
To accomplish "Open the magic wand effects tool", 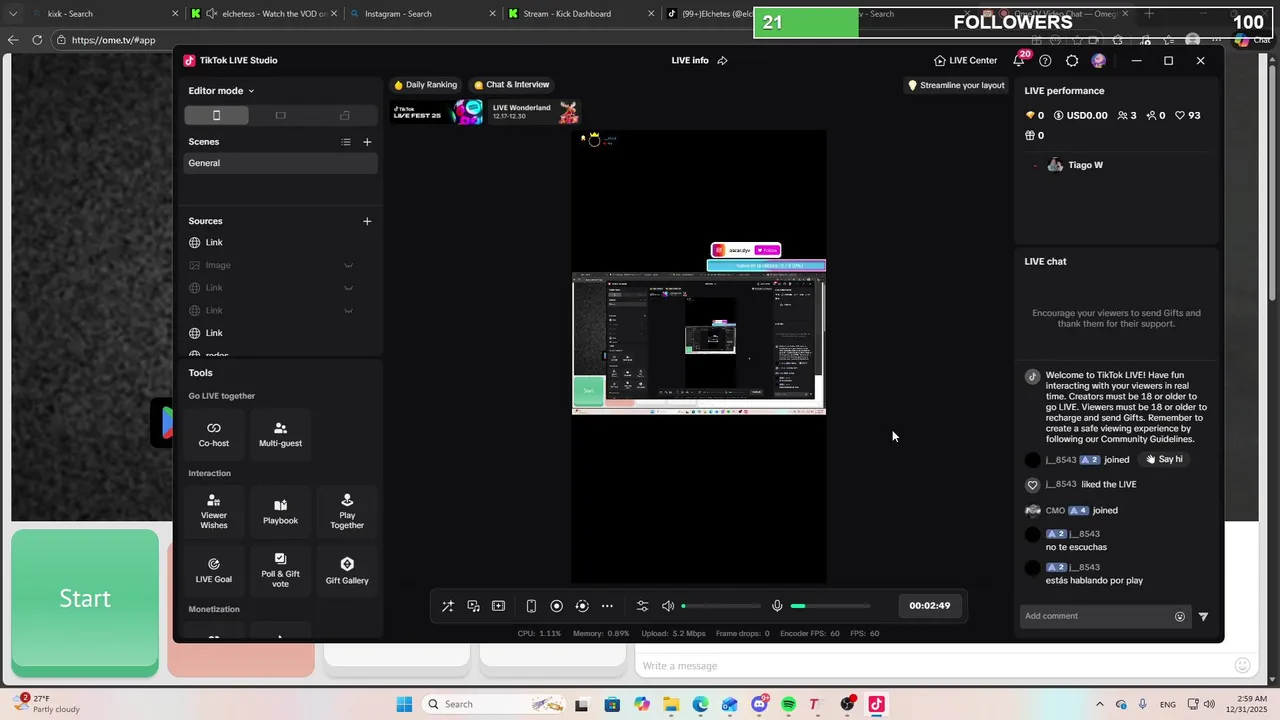I will 448,606.
